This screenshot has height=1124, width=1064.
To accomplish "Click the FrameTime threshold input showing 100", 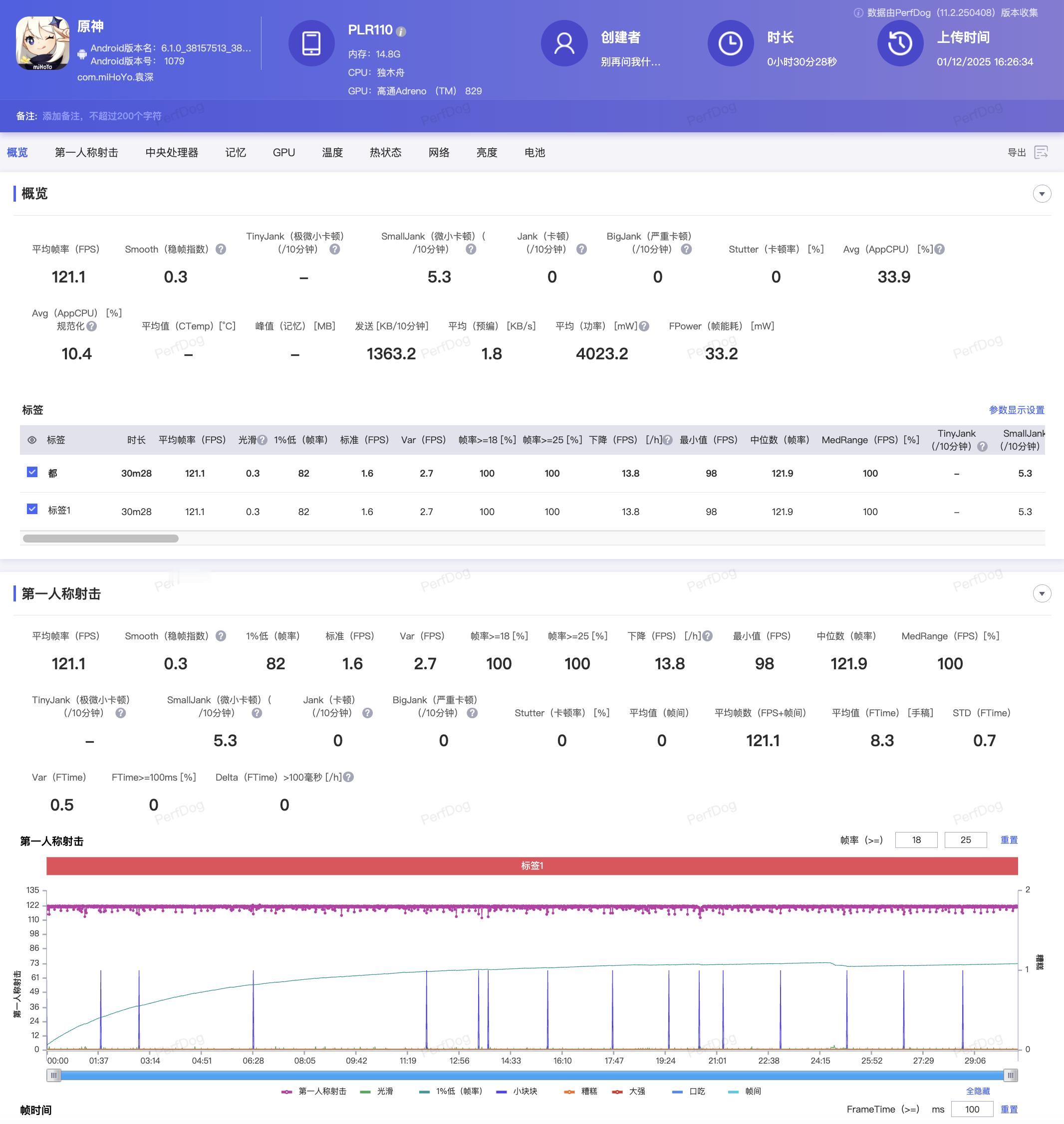I will click(972, 1109).
